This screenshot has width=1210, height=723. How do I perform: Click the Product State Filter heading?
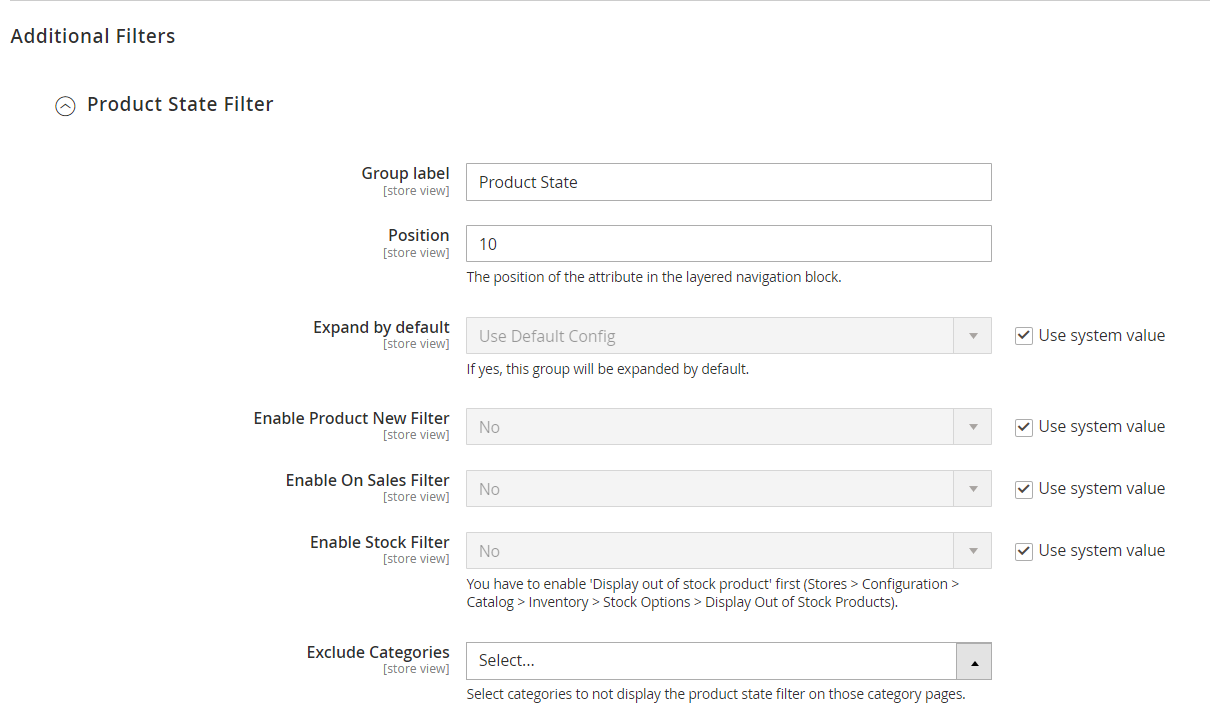tap(180, 104)
